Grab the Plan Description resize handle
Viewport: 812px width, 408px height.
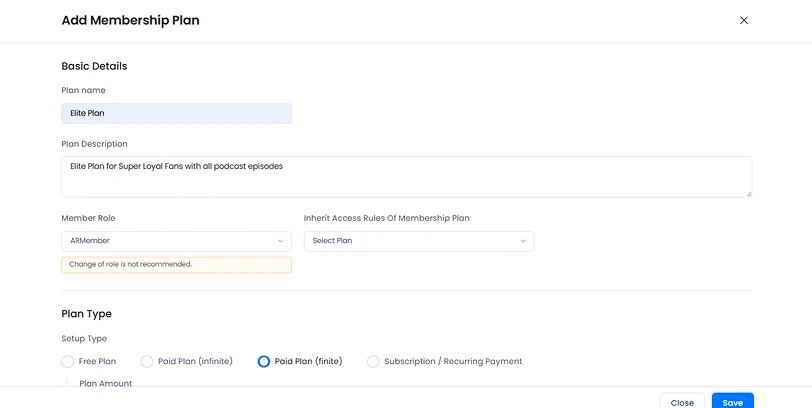click(x=747, y=192)
